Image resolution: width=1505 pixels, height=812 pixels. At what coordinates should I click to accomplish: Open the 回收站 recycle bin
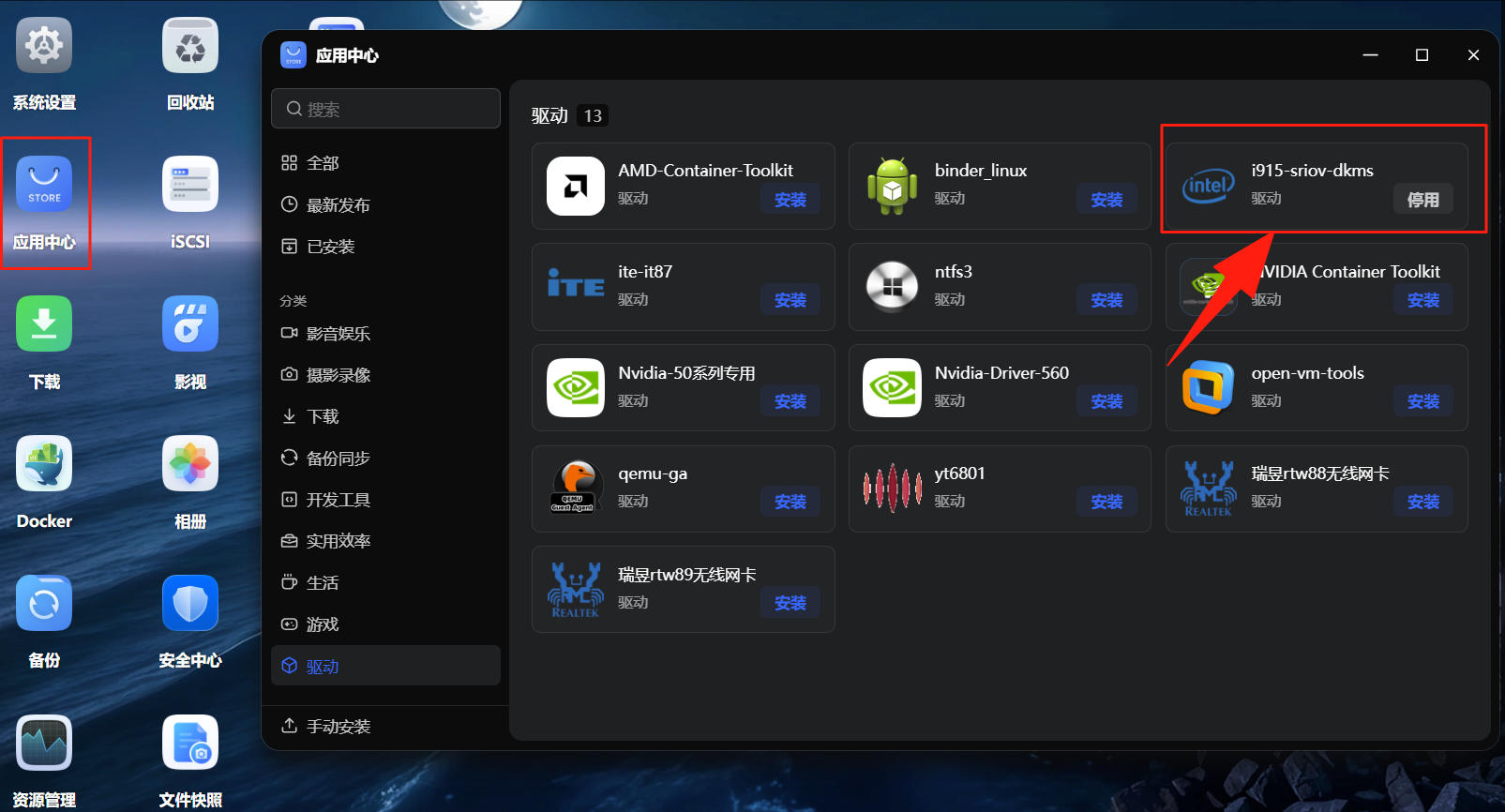(190, 46)
